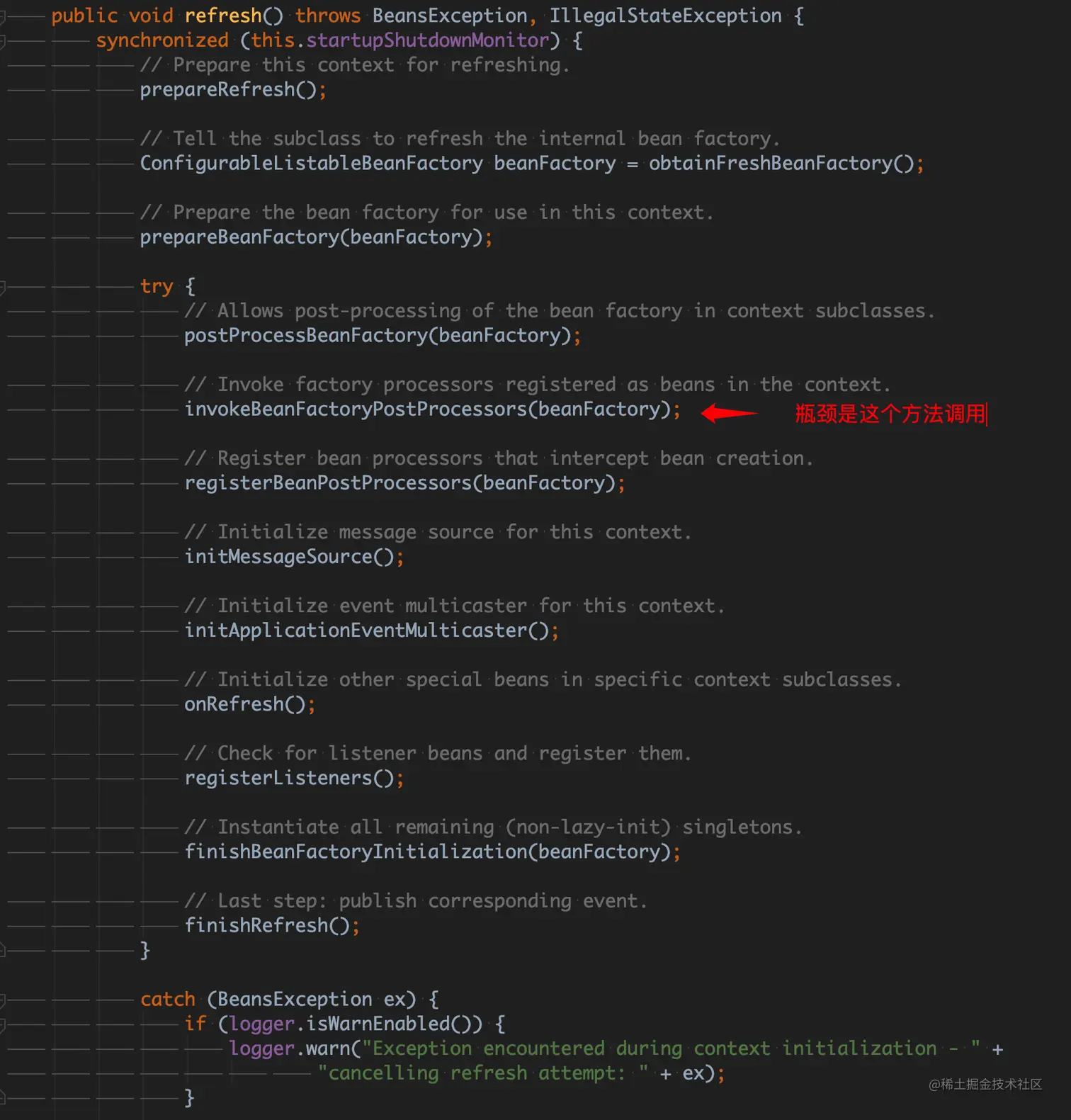The width and height of the screenshot is (1071, 1120).
Task: Click the invokeBeanFactoryPostProcessors(beanFactory) call
Action: tap(432, 409)
